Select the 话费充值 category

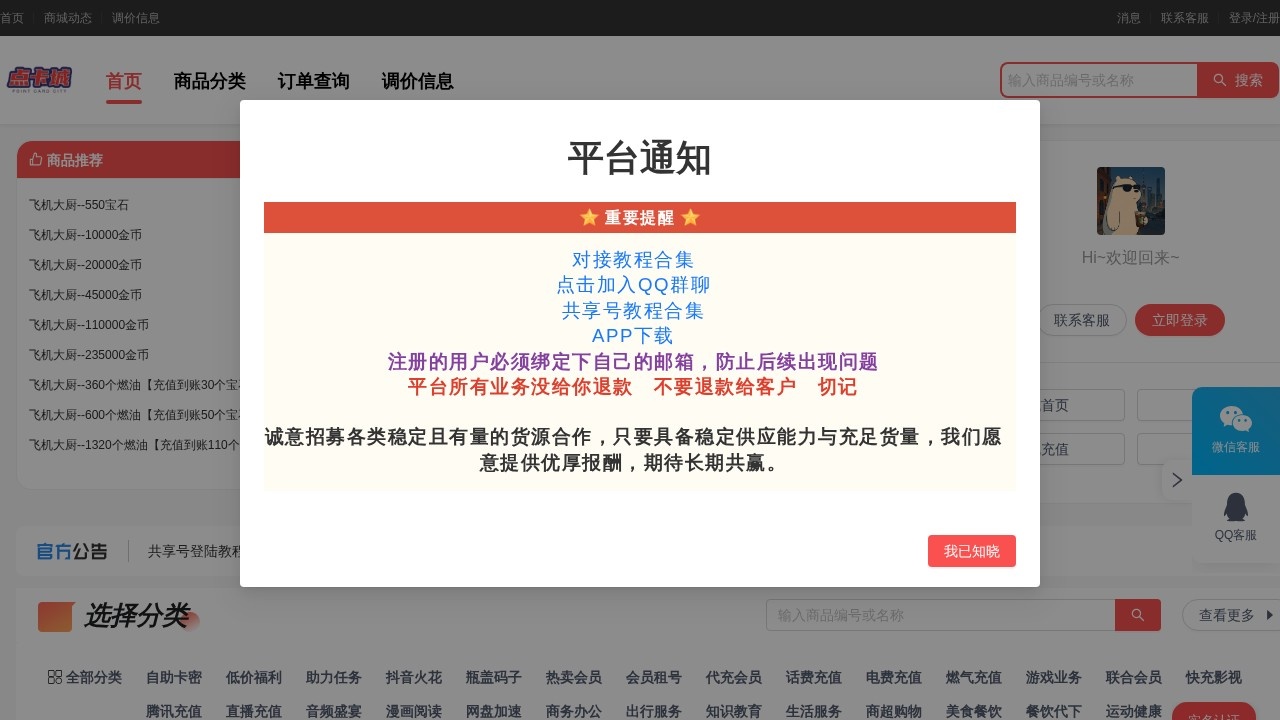(x=814, y=677)
